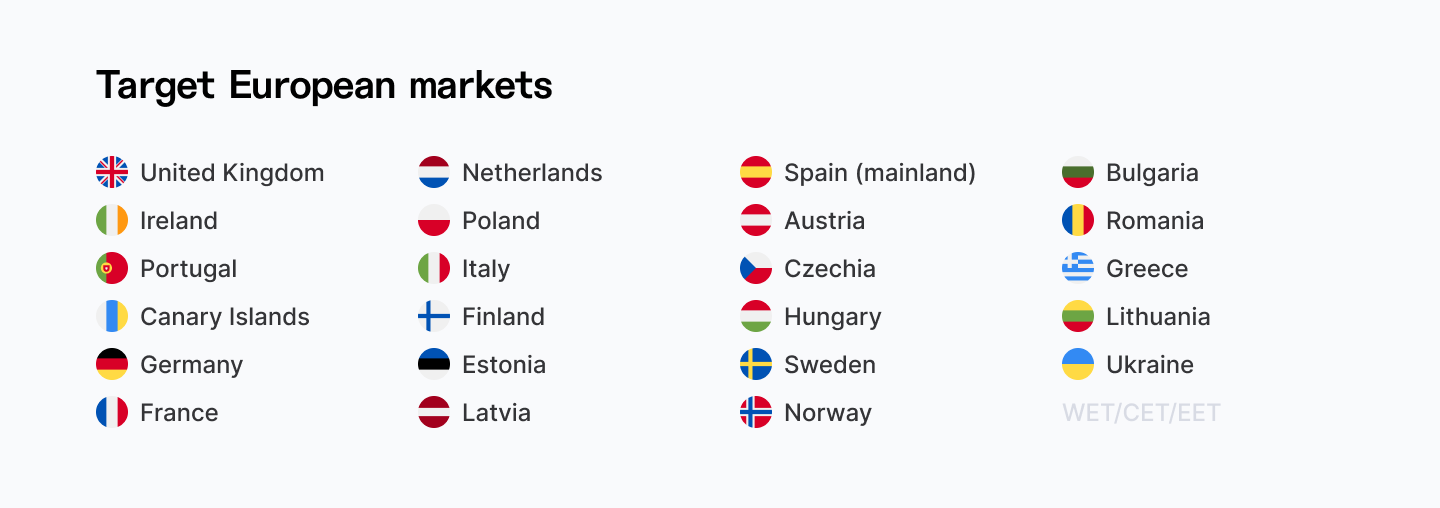Click the Lithuania country label
Screen dimensions: 1440x508
coord(1158,316)
